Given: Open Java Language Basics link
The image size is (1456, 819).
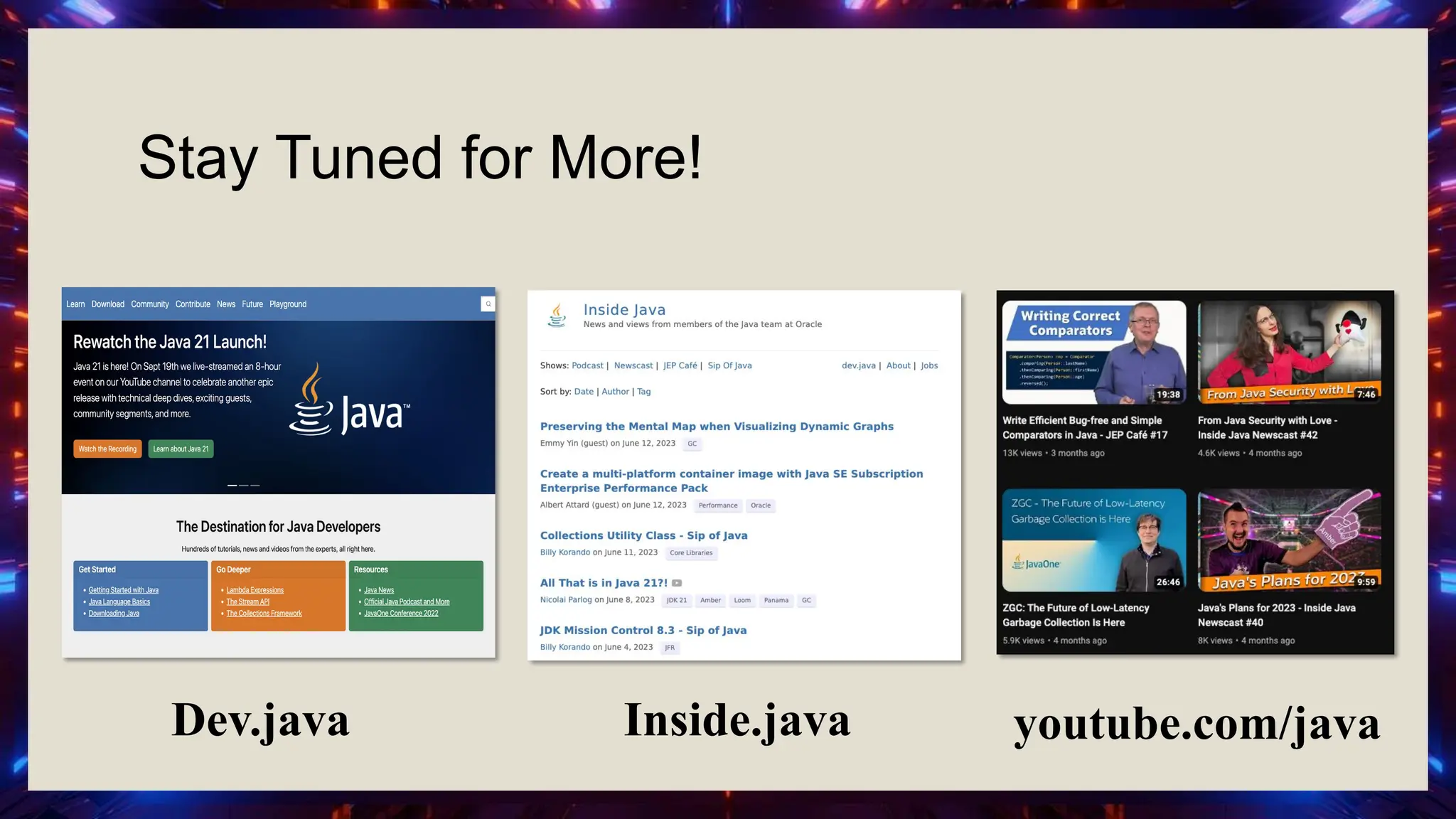Looking at the screenshot, I should (x=119, y=601).
